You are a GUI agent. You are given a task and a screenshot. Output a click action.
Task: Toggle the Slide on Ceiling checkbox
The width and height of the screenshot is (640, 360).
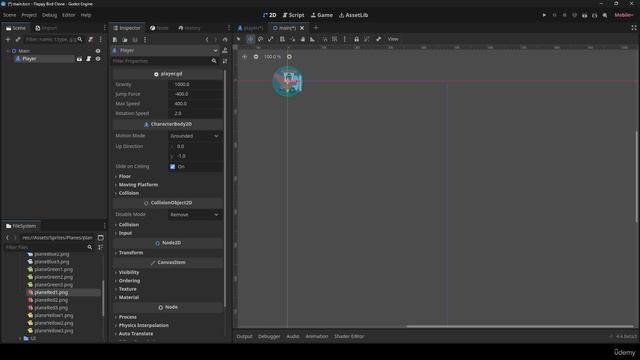pos(173,167)
